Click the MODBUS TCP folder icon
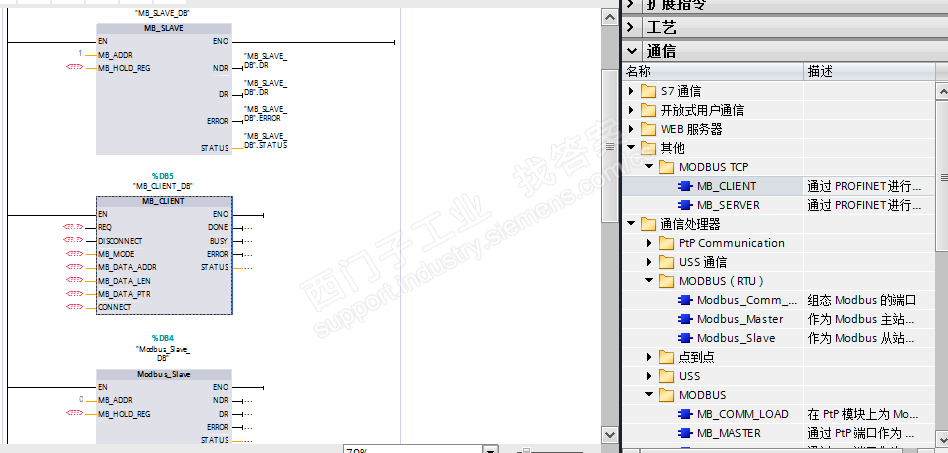 pos(666,167)
